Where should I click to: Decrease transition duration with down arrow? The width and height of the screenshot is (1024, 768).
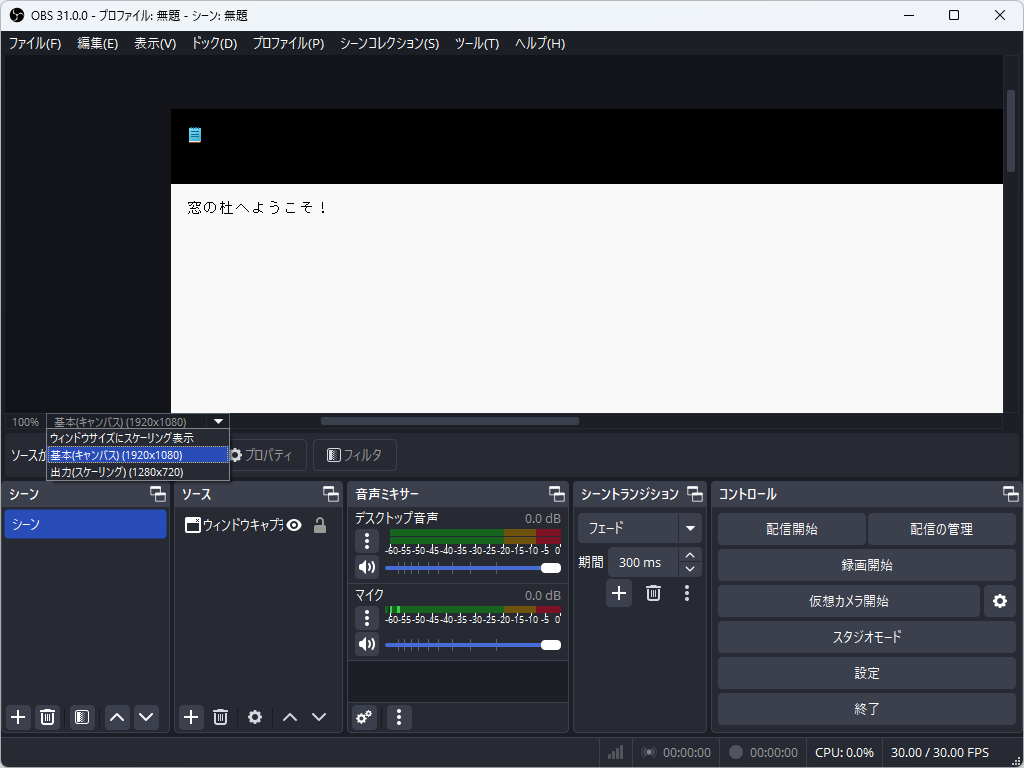690,569
